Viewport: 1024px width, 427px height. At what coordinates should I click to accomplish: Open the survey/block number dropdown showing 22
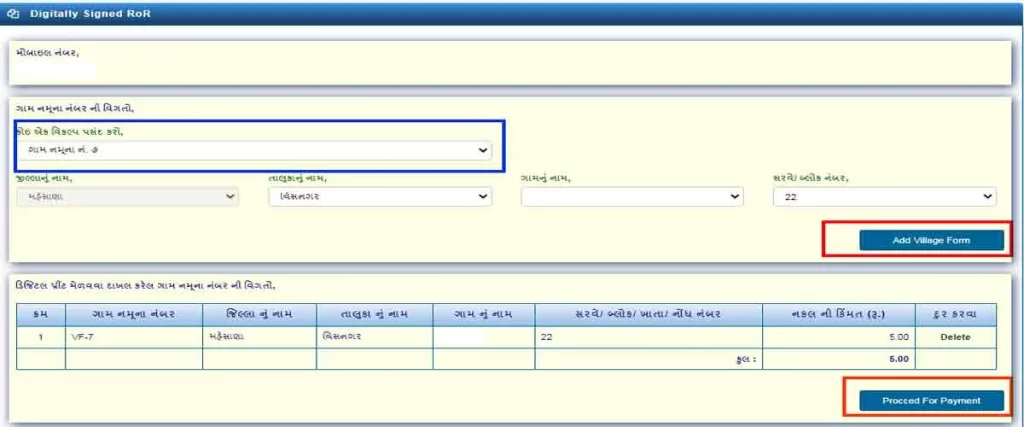click(885, 197)
